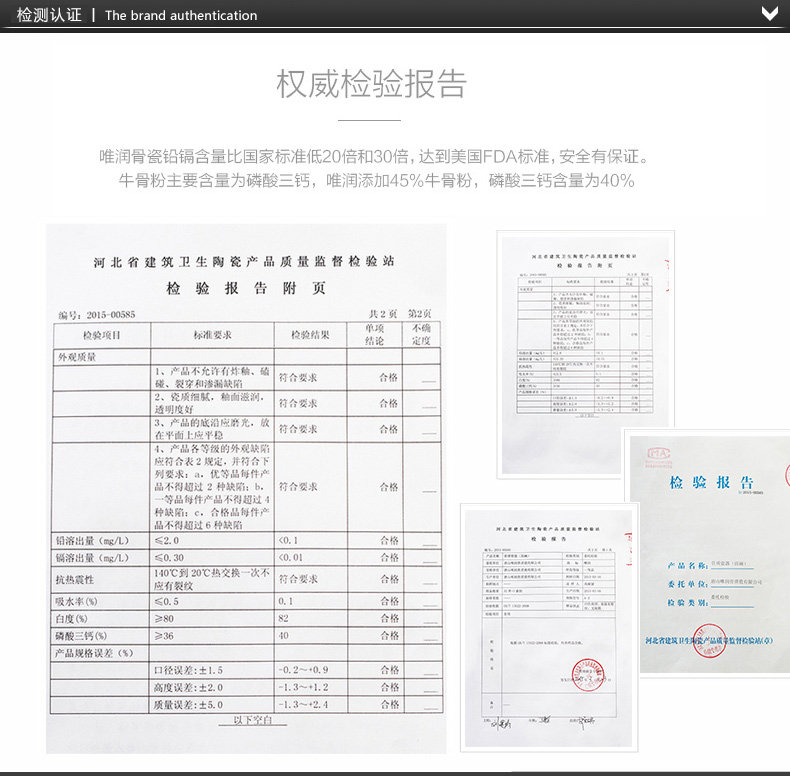Click requirement 2 about 瓷质细腻 釉面滋润

pos(210,403)
